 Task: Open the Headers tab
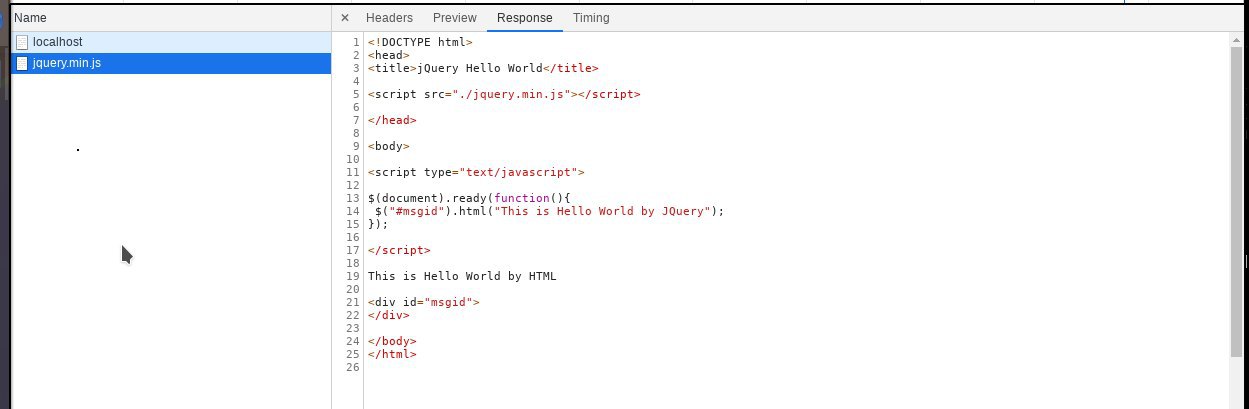tap(389, 18)
